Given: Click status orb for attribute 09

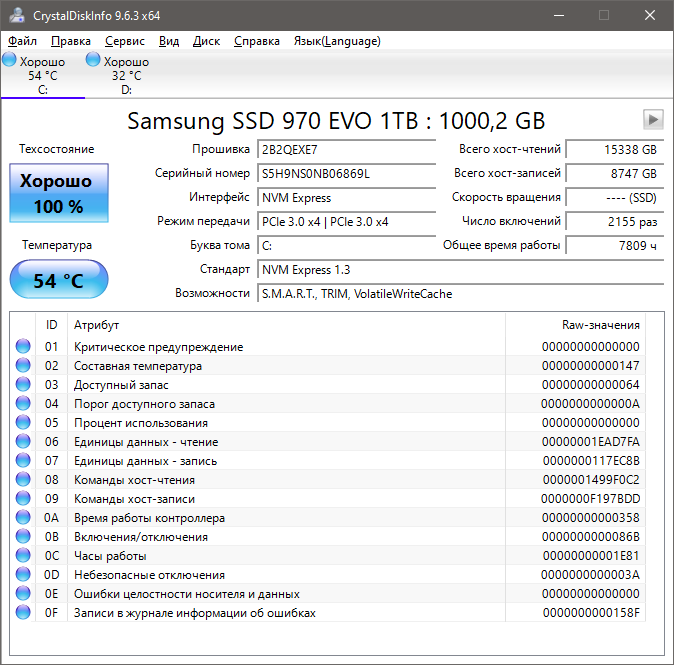Looking at the screenshot, I should click(x=23, y=498).
